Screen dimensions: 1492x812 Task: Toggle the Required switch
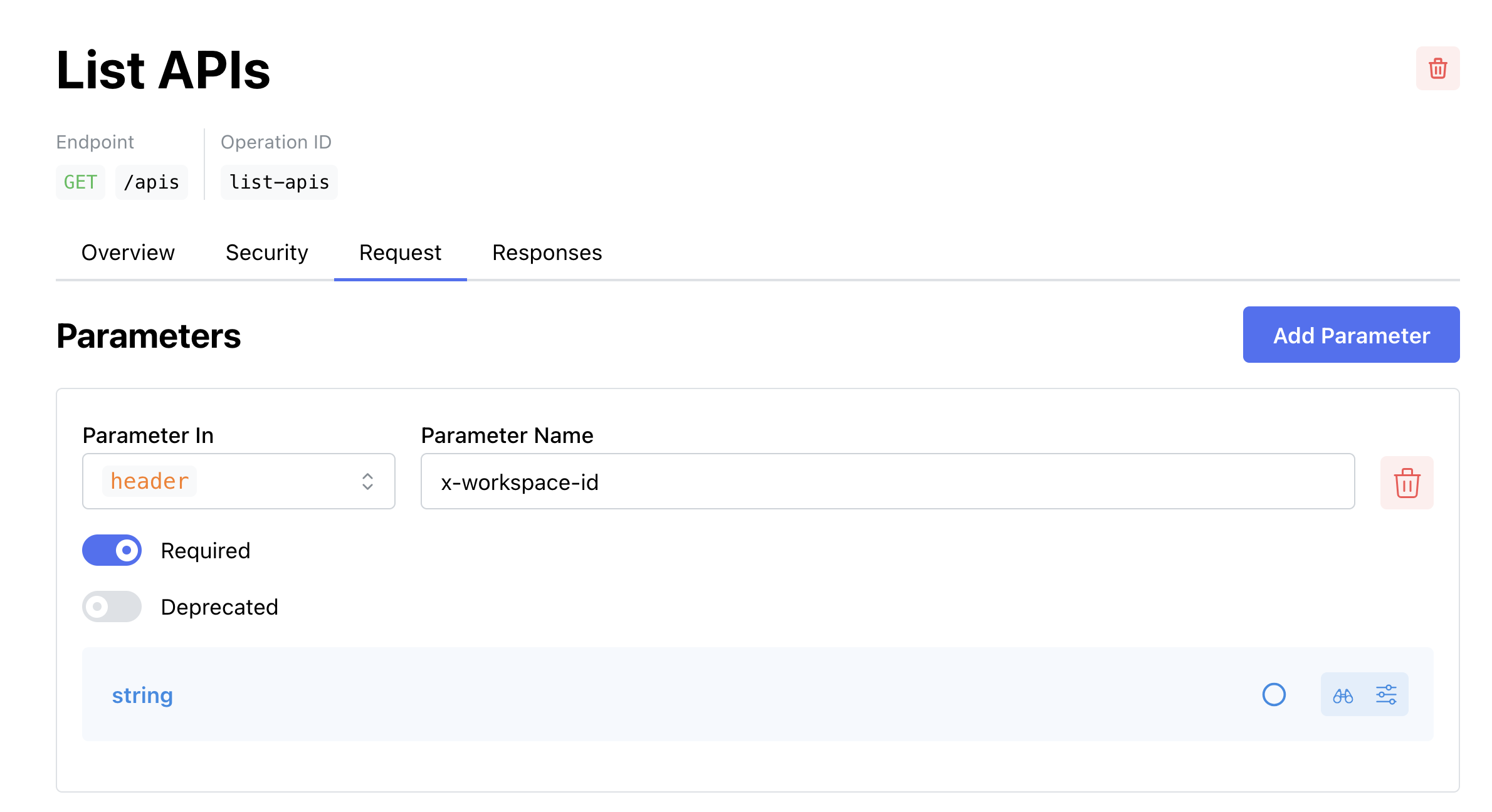pyautogui.click(x=112, y=550)
